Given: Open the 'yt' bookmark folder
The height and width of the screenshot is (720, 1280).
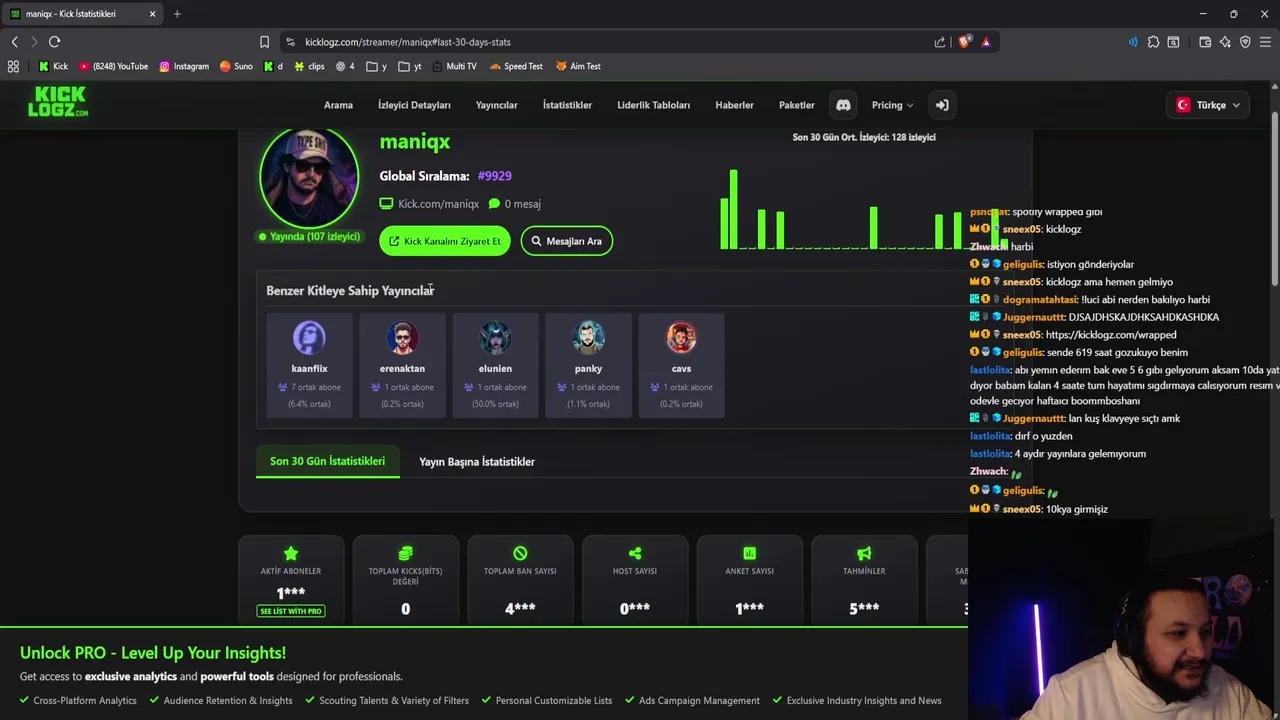Looking at the screenshot, I should (x=409, y=66).
